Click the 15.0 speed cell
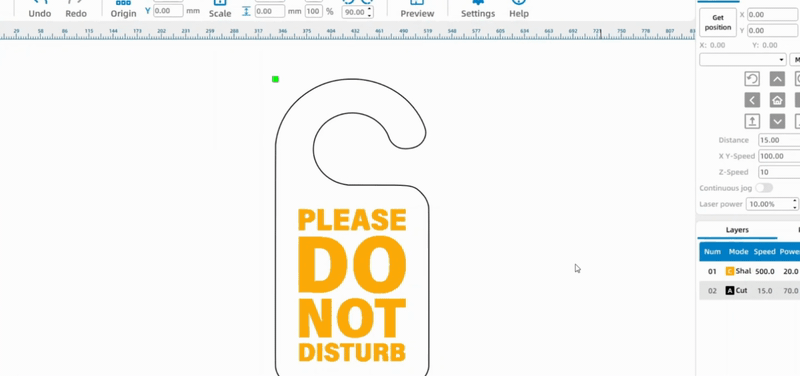 coord(765,291)
